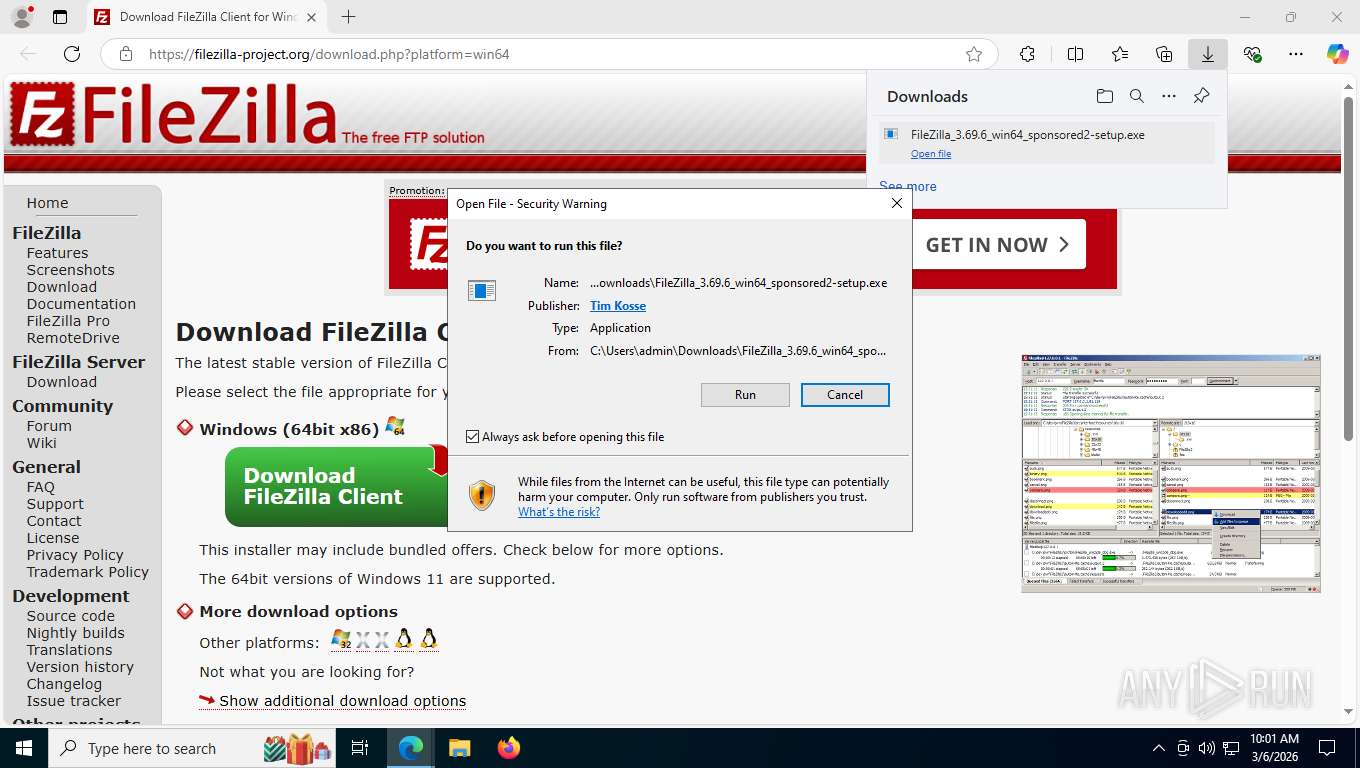Open the FileZilla Pro sidebar link
Viewport: 1360px width, 768px height.
pyautogui.click(x=68, y=321)
